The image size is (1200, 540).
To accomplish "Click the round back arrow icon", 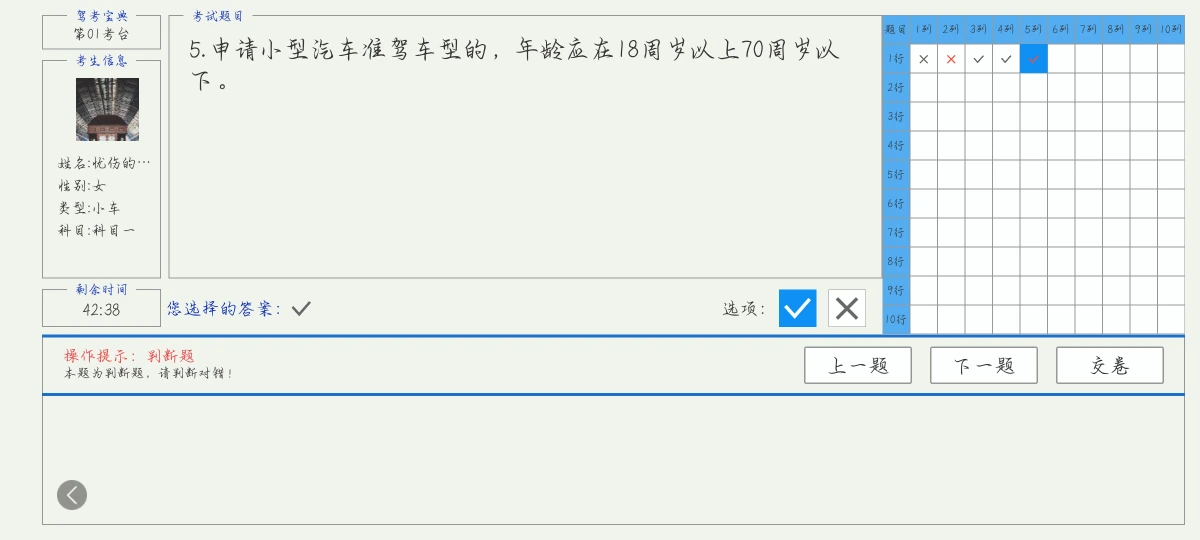I will (x=72, y=495).
